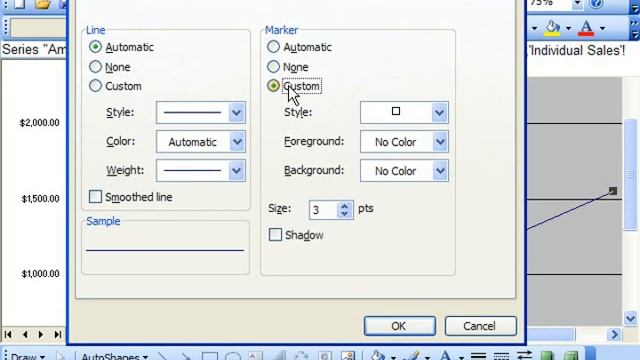
Task: Decrease marker Size with down spinner
Action: [345, 214]
